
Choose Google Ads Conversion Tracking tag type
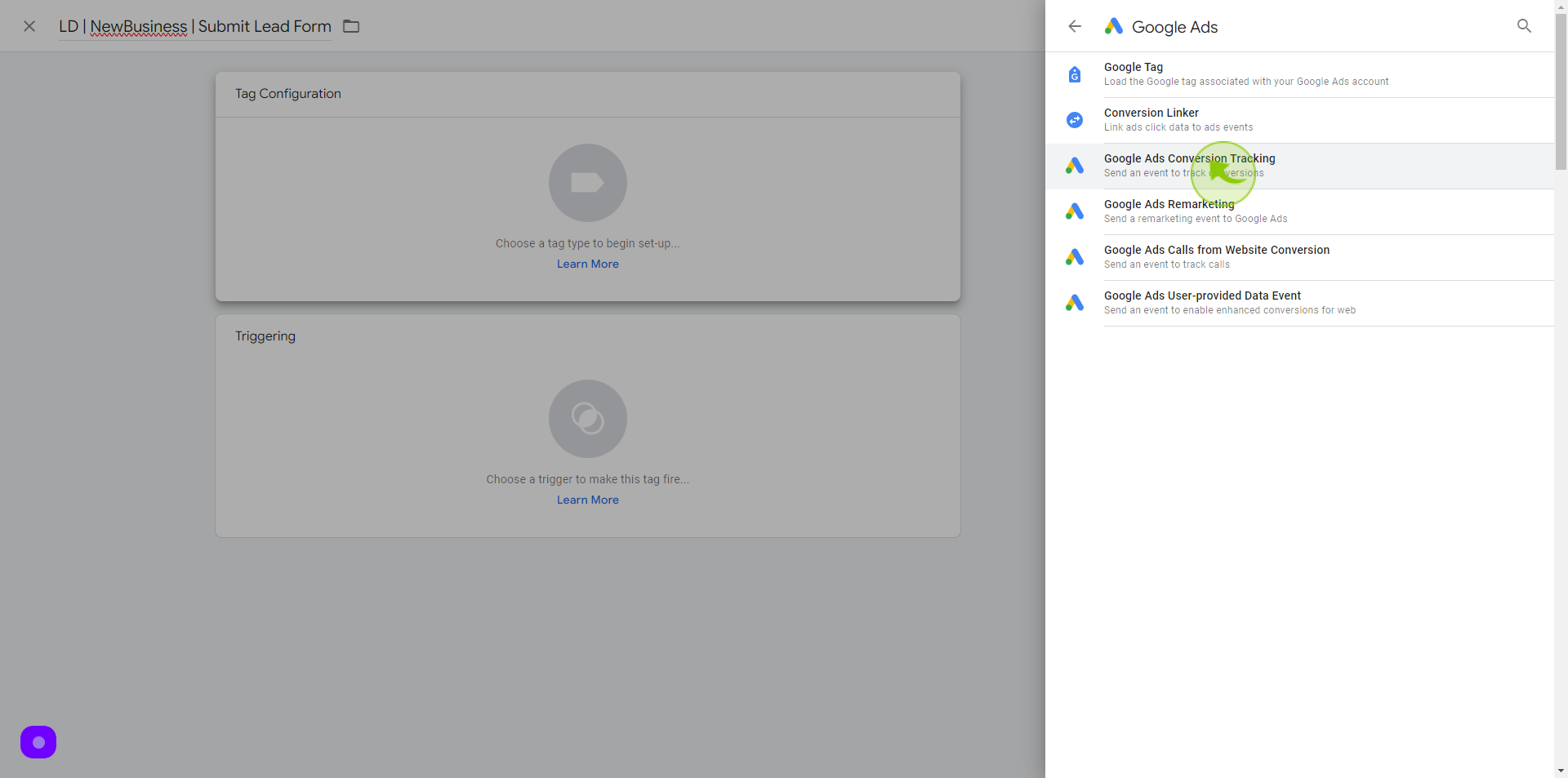1299,166
